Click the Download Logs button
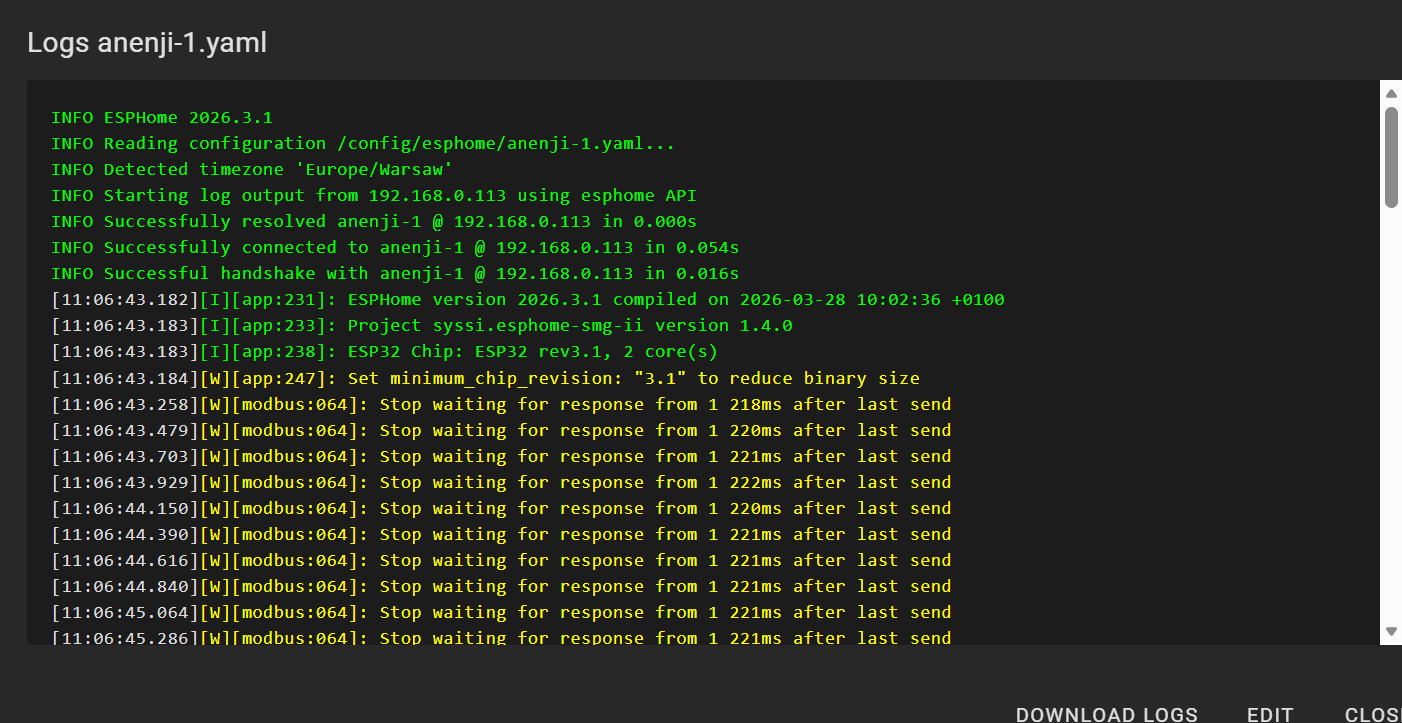 pos(1106,714)
